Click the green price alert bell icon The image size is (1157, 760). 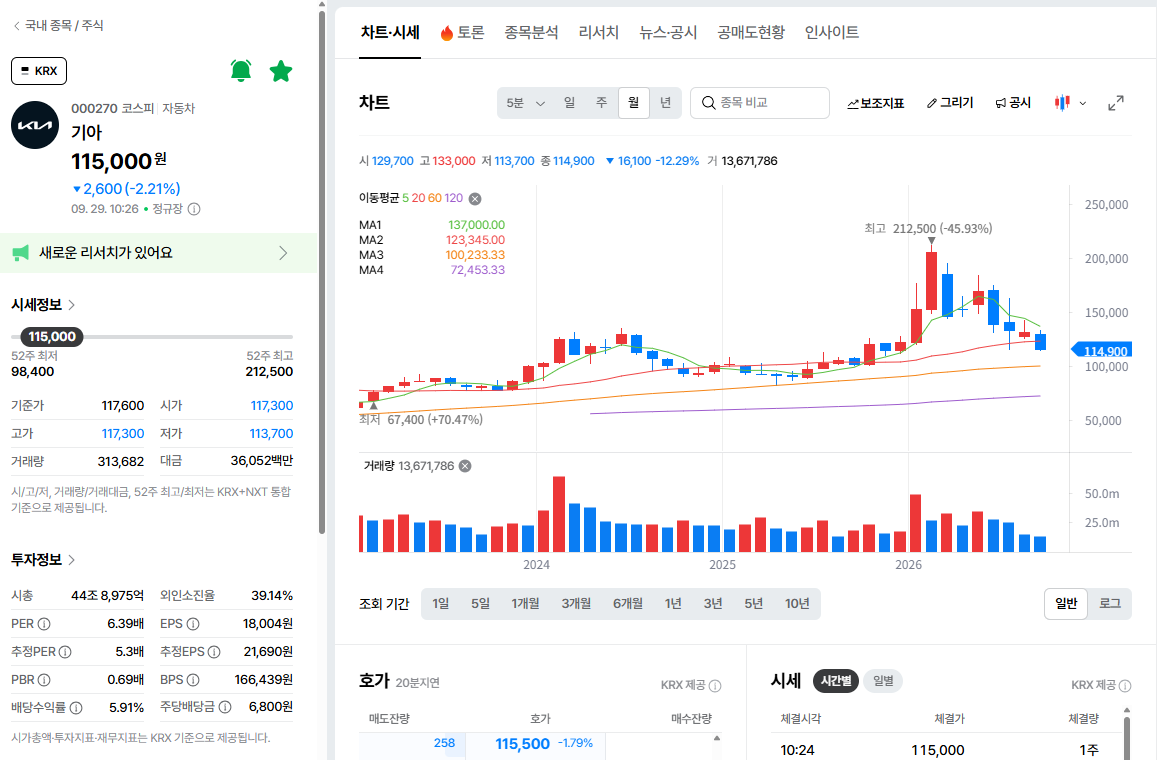click(x=241, y=71)
